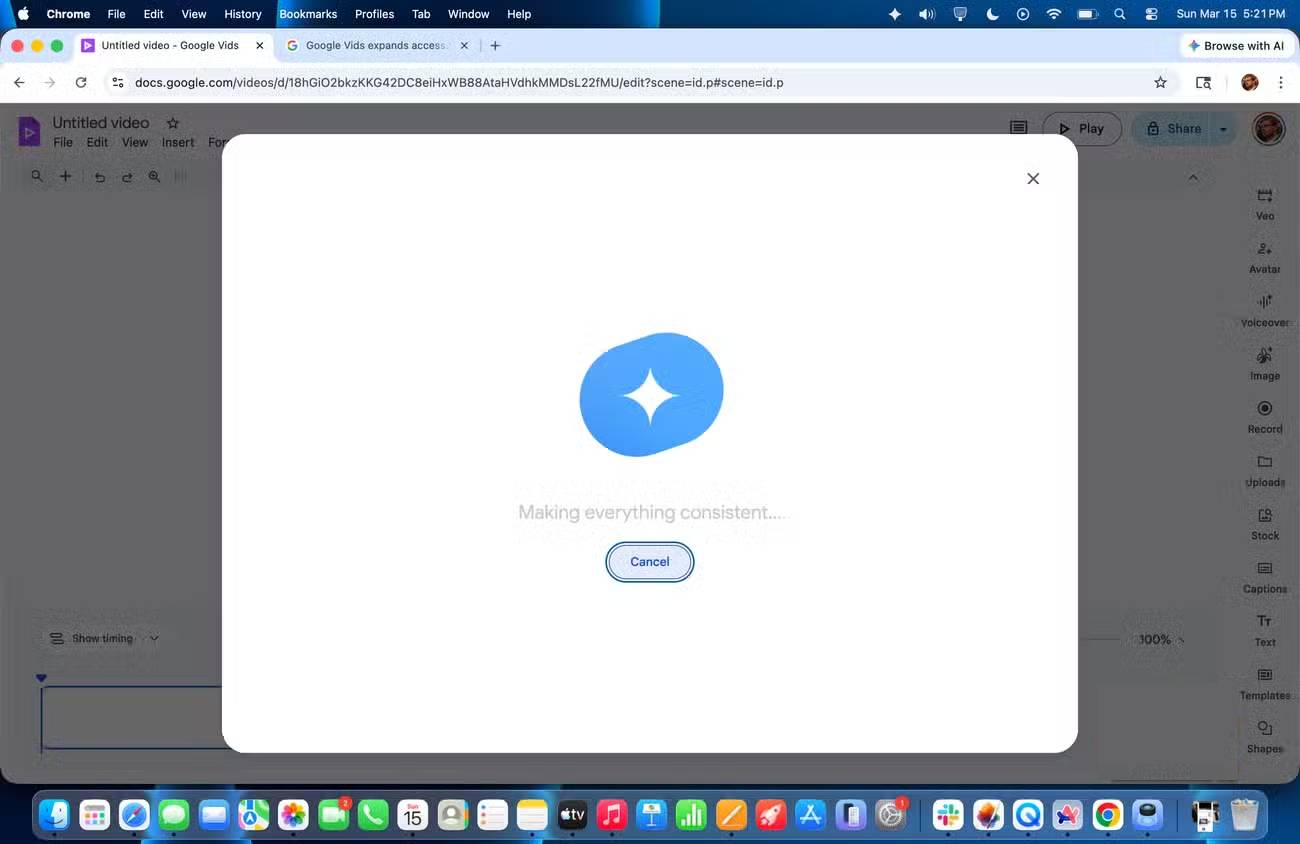The height and width of the screenshot is (844, 1300).
Task: Open the Templates panel
Action: click(x=1264, y=683)
